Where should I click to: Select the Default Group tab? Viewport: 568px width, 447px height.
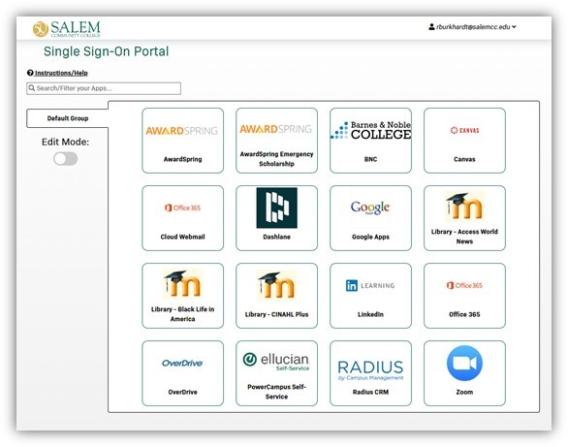pos(67,118)
